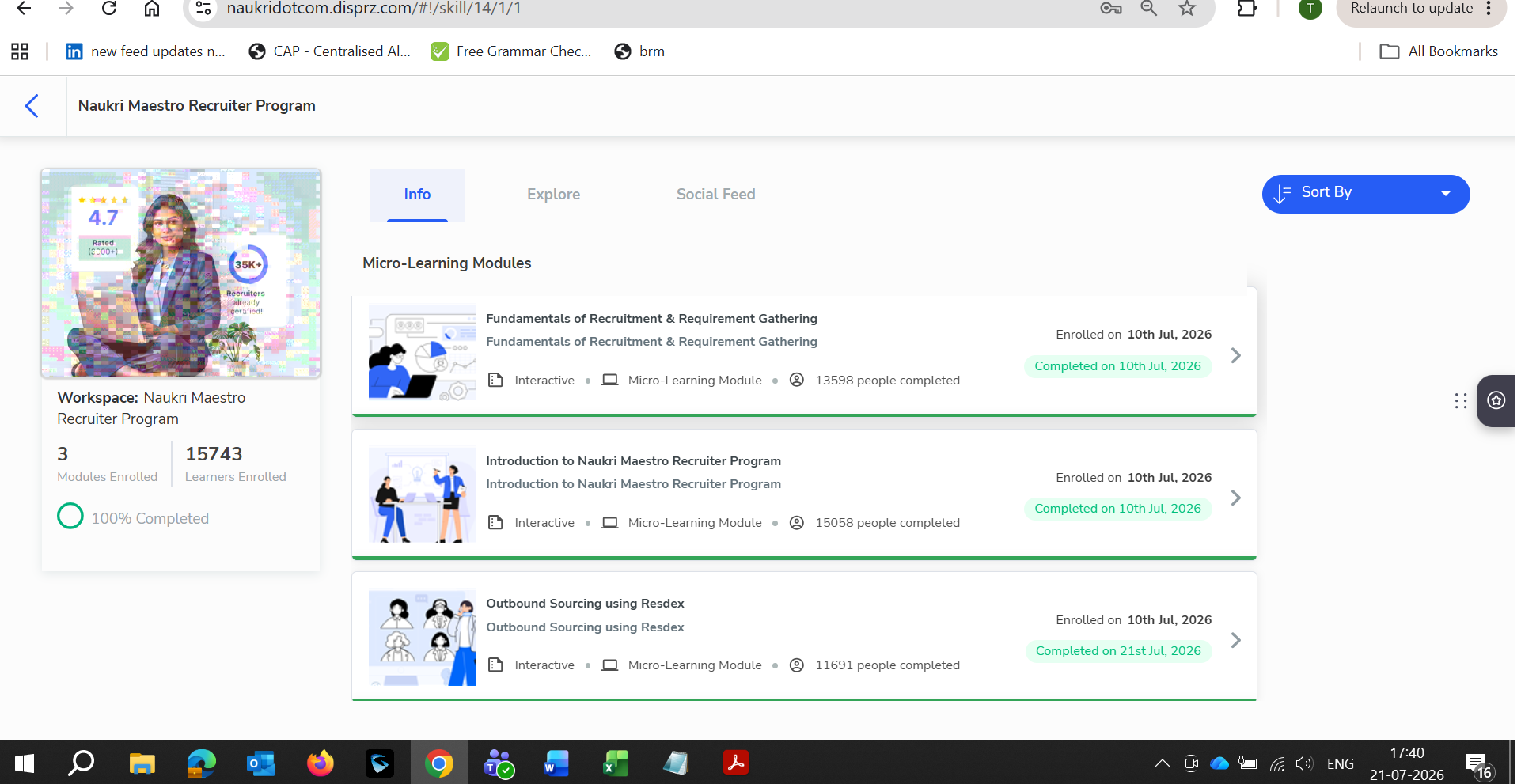The image size is (1521, 784).
Task: Switch to the Social Feed tab
Action: click(715, 195)
